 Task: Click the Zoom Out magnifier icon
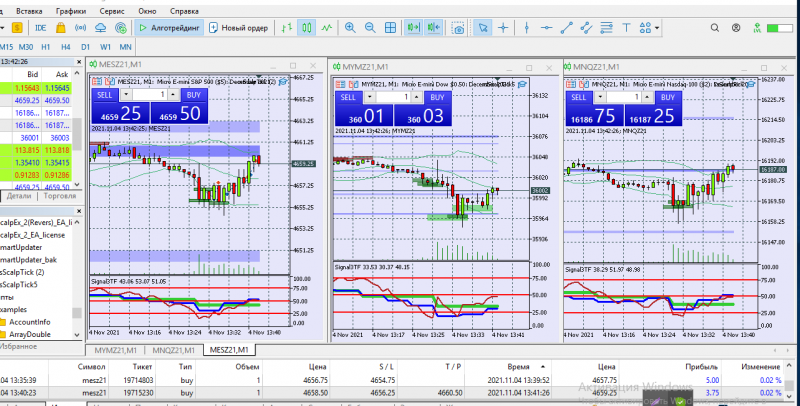(x=370, y=28)
